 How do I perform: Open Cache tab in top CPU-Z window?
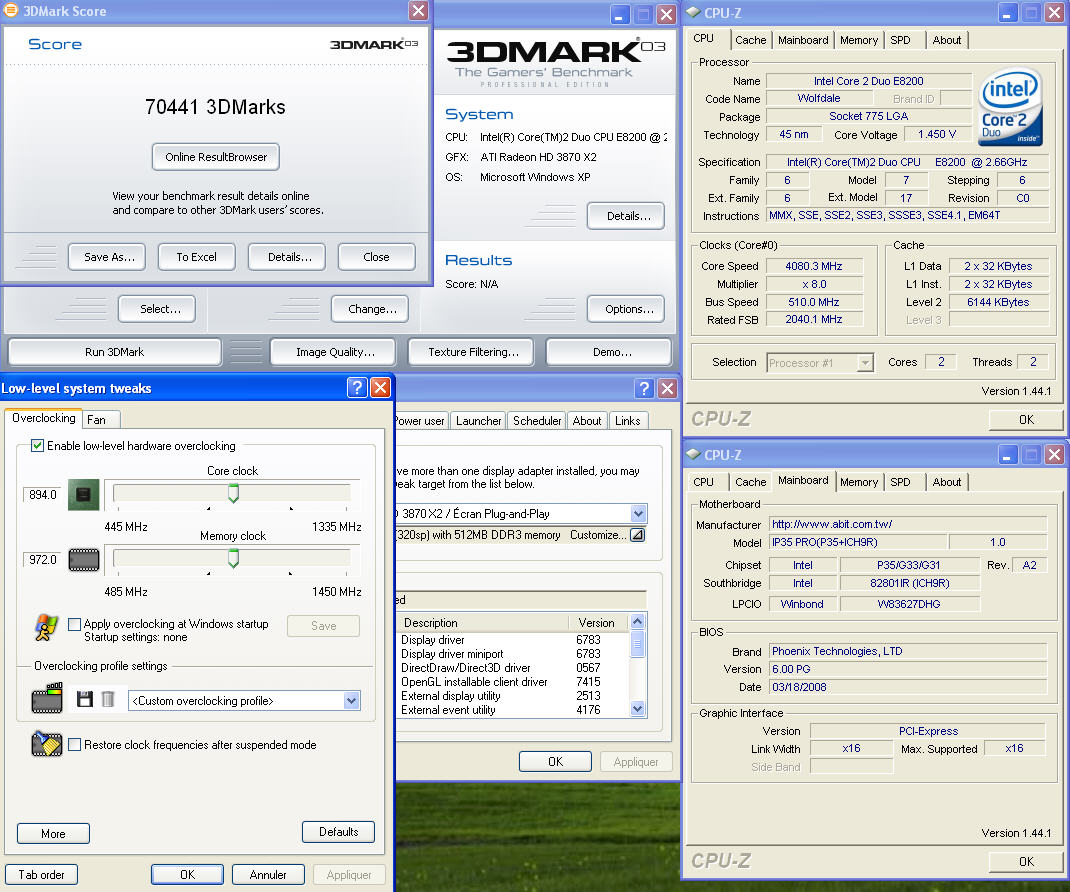(x=751, y=40)
